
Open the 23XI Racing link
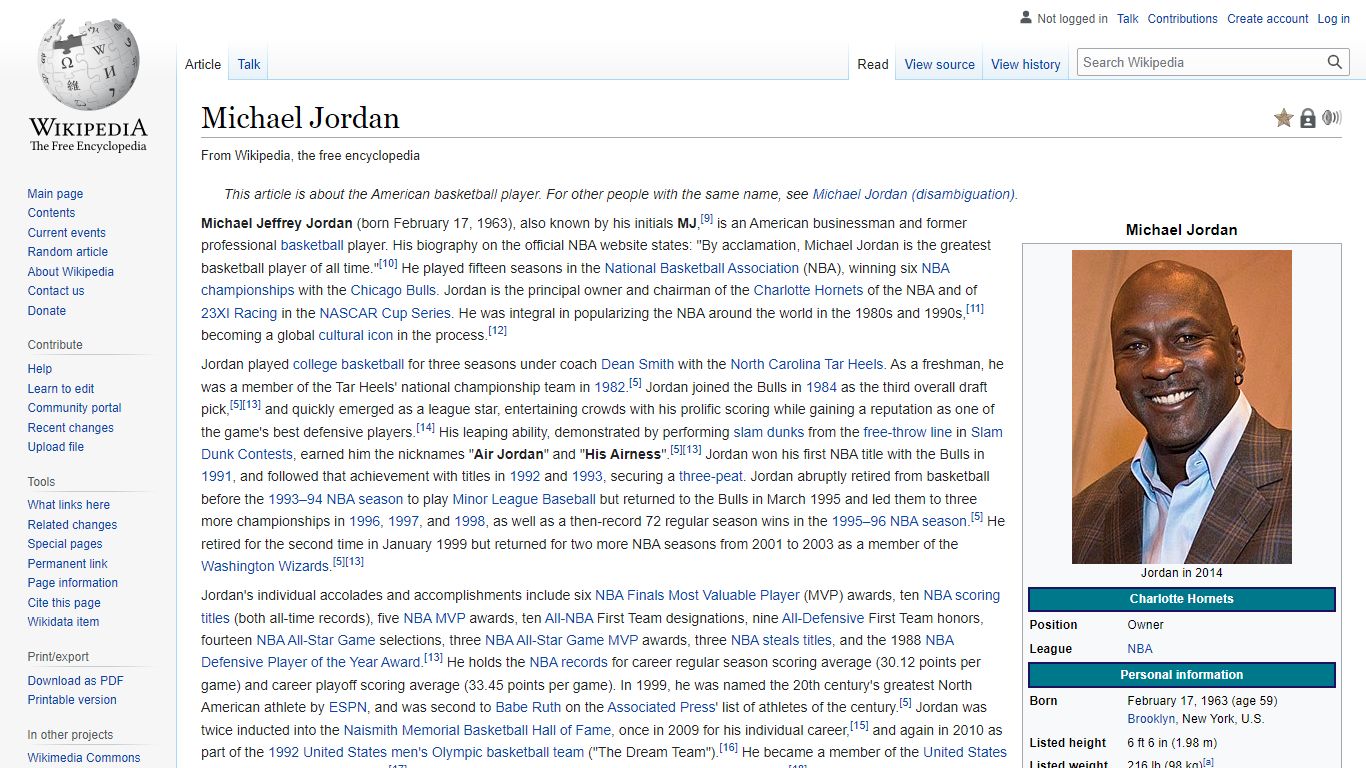point(239,313)
